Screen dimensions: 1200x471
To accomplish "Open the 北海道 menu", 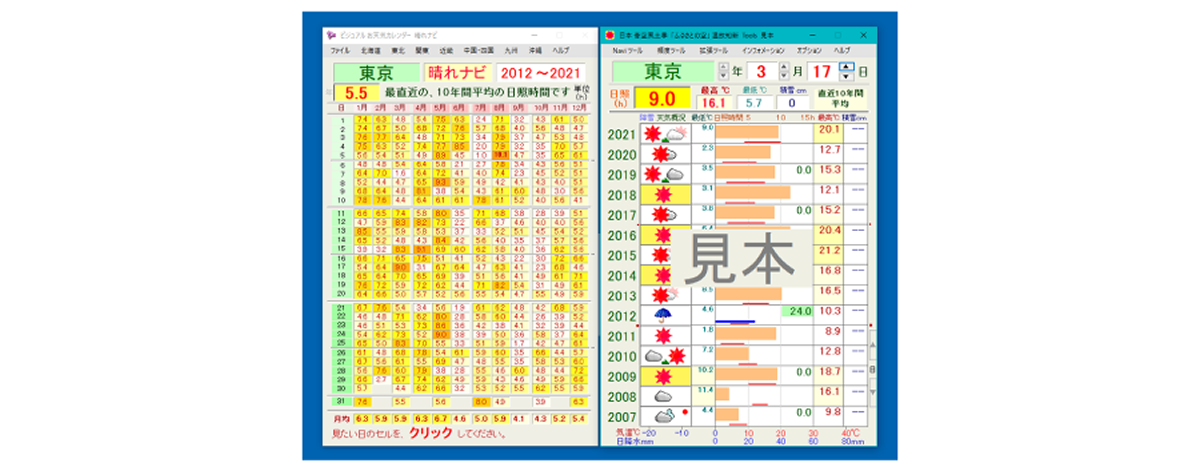I will click(x=369, y=50).
